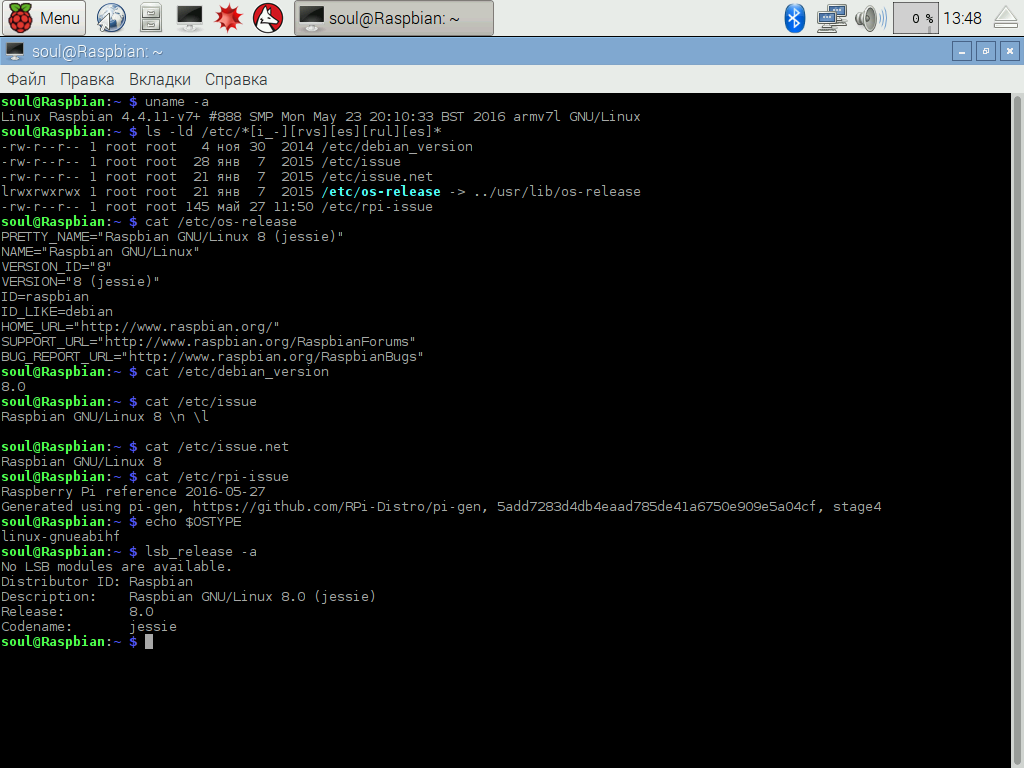This screenshot has width=1024, height=768.
Task: Open the file manager cabinet icon
Action: [151, 18]
